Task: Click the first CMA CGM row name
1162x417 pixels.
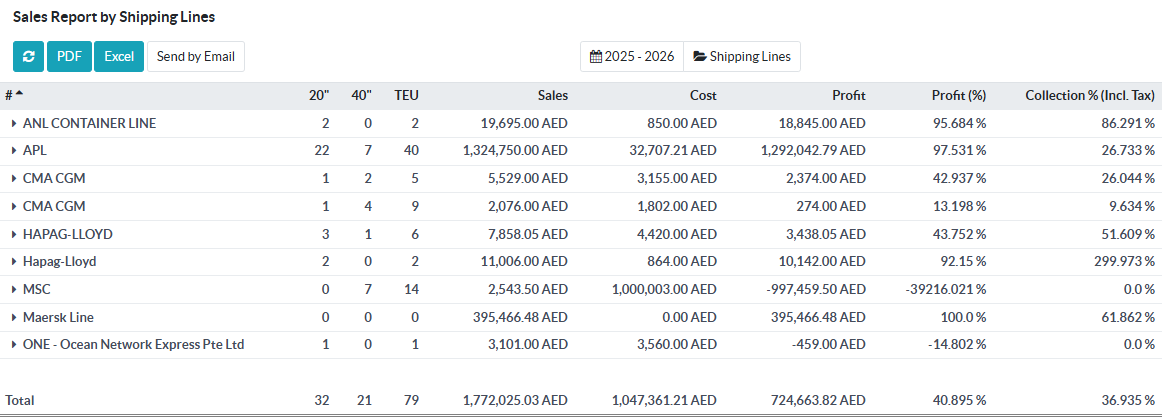Action: point(54,179)
